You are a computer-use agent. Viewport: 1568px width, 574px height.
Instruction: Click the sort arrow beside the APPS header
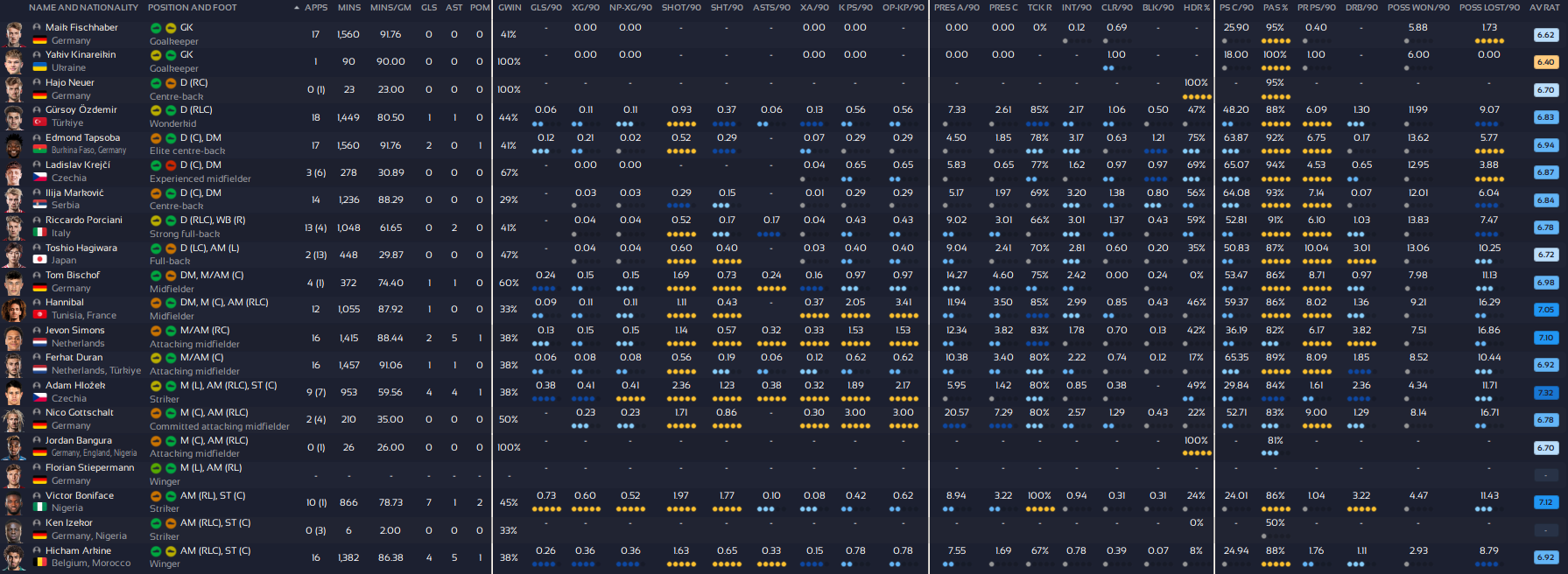296,8
